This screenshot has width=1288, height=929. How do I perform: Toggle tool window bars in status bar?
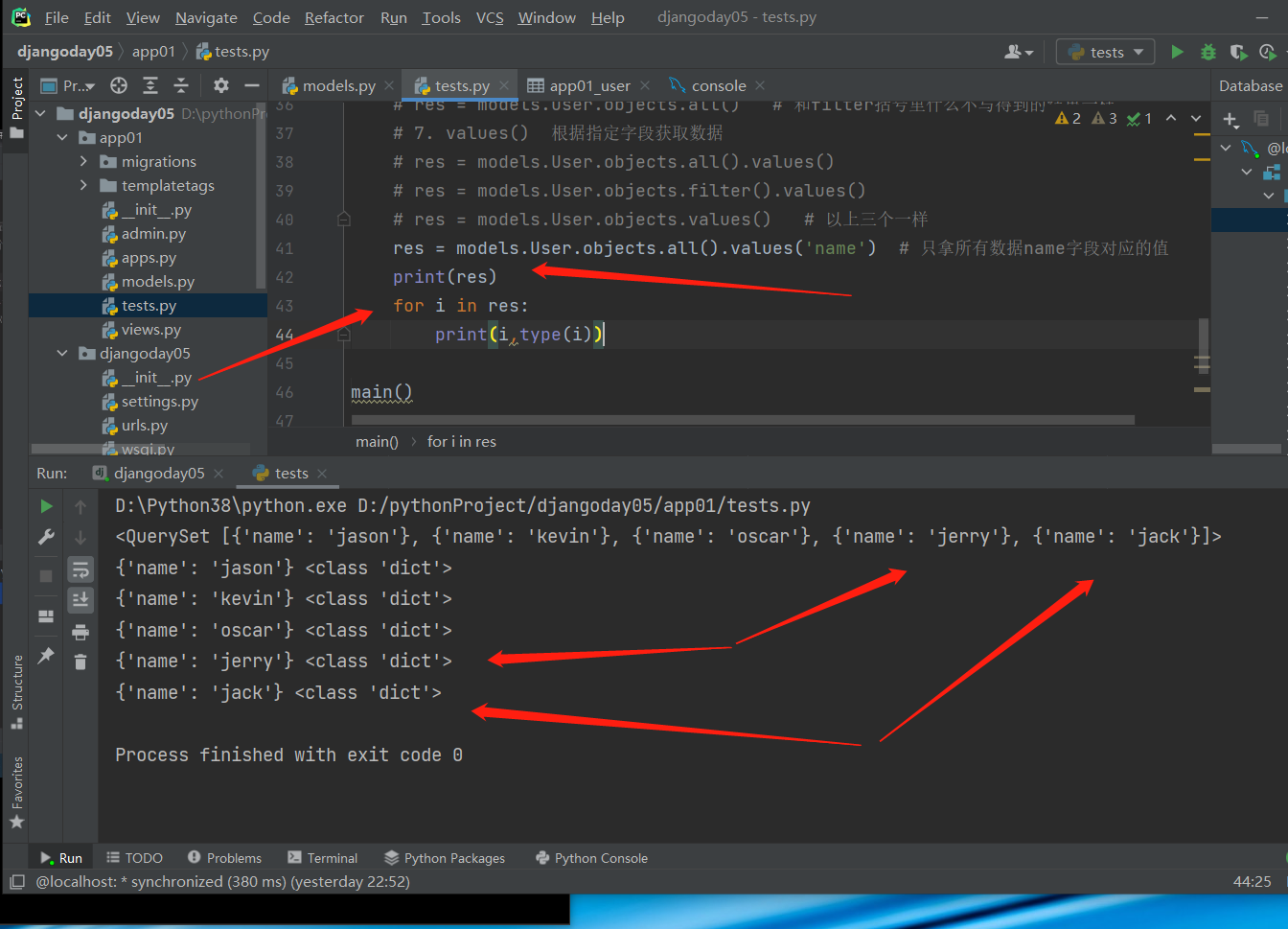coord(16,882)
